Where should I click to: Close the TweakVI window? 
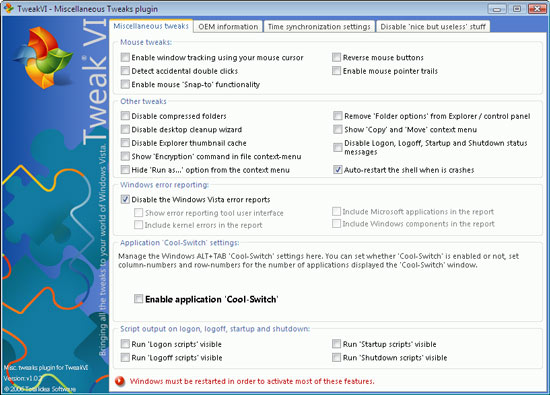click(537, 8)
